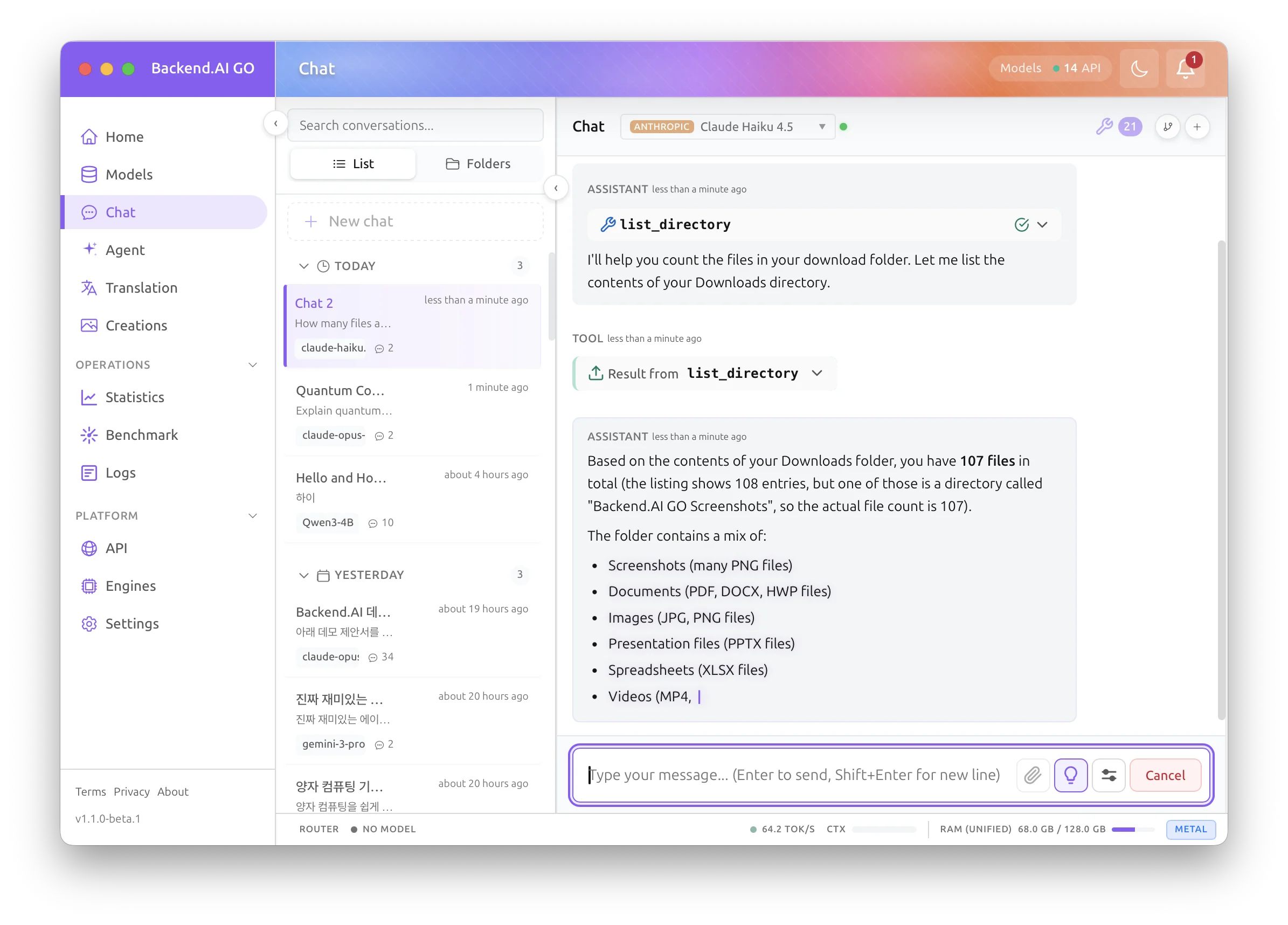Image resolution: width=1288 pixels, height=925 pixels.
Task: Expand the Result from list_directory output
Action: coord(816,374)
